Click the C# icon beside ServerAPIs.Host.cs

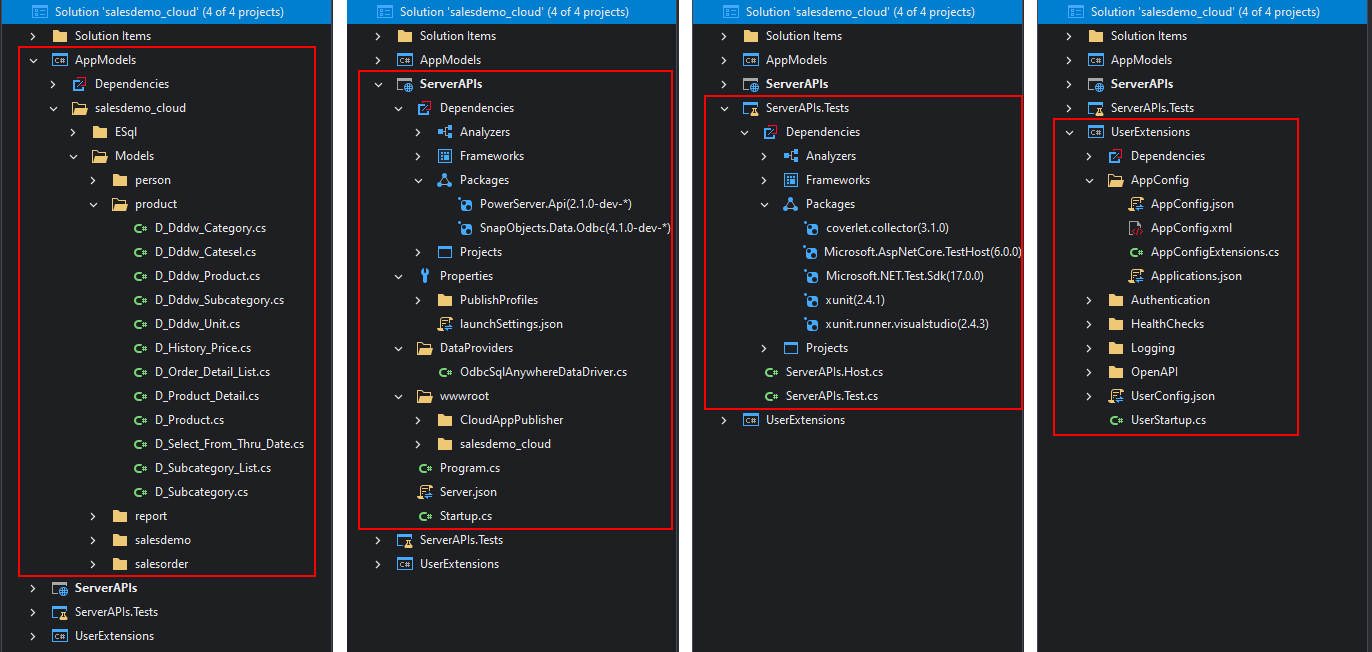[x=771, y=372]
